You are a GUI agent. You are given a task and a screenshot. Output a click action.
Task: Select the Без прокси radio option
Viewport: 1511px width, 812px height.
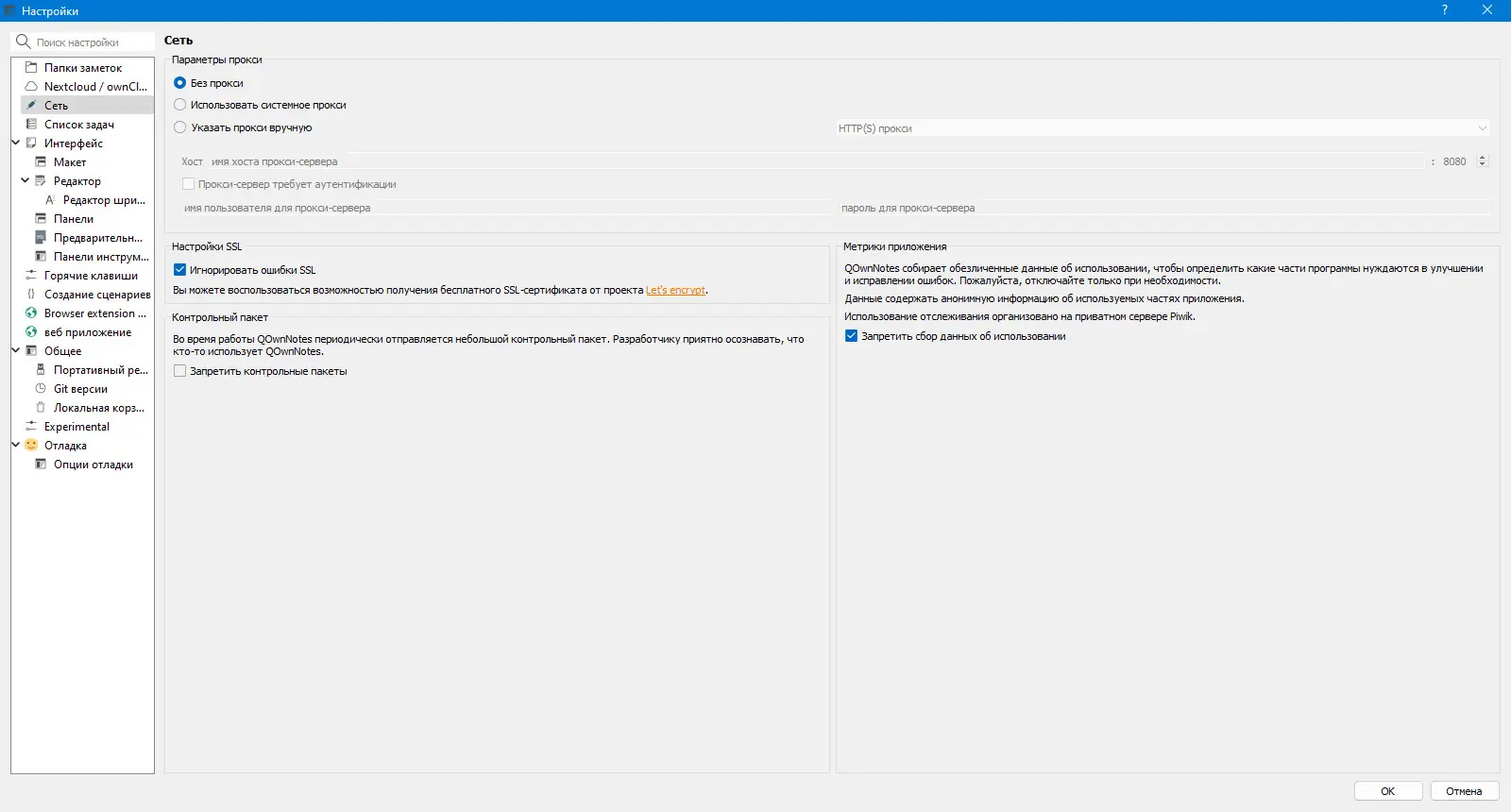coord(179,83)
